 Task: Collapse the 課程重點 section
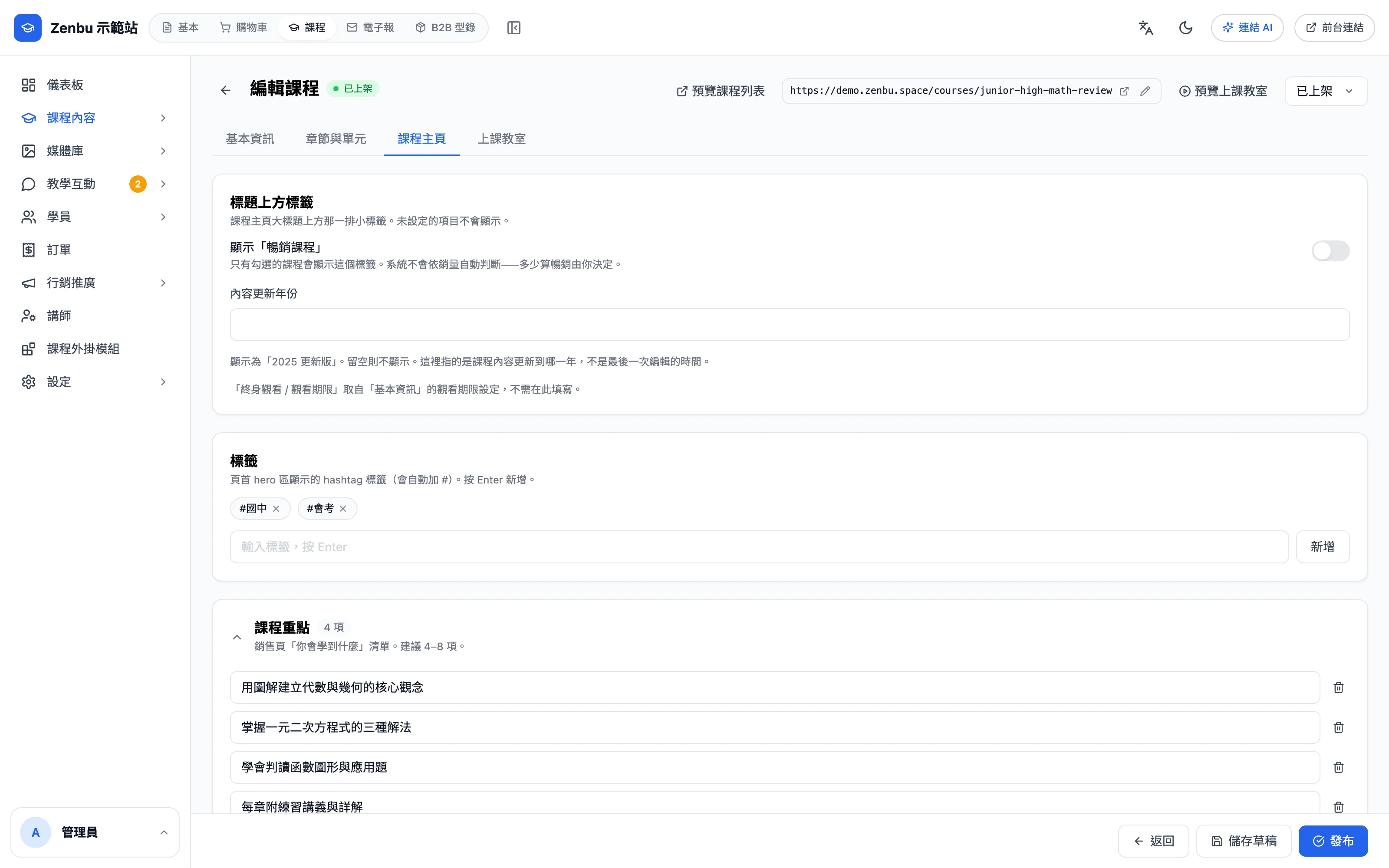click(x=237, y=637)
